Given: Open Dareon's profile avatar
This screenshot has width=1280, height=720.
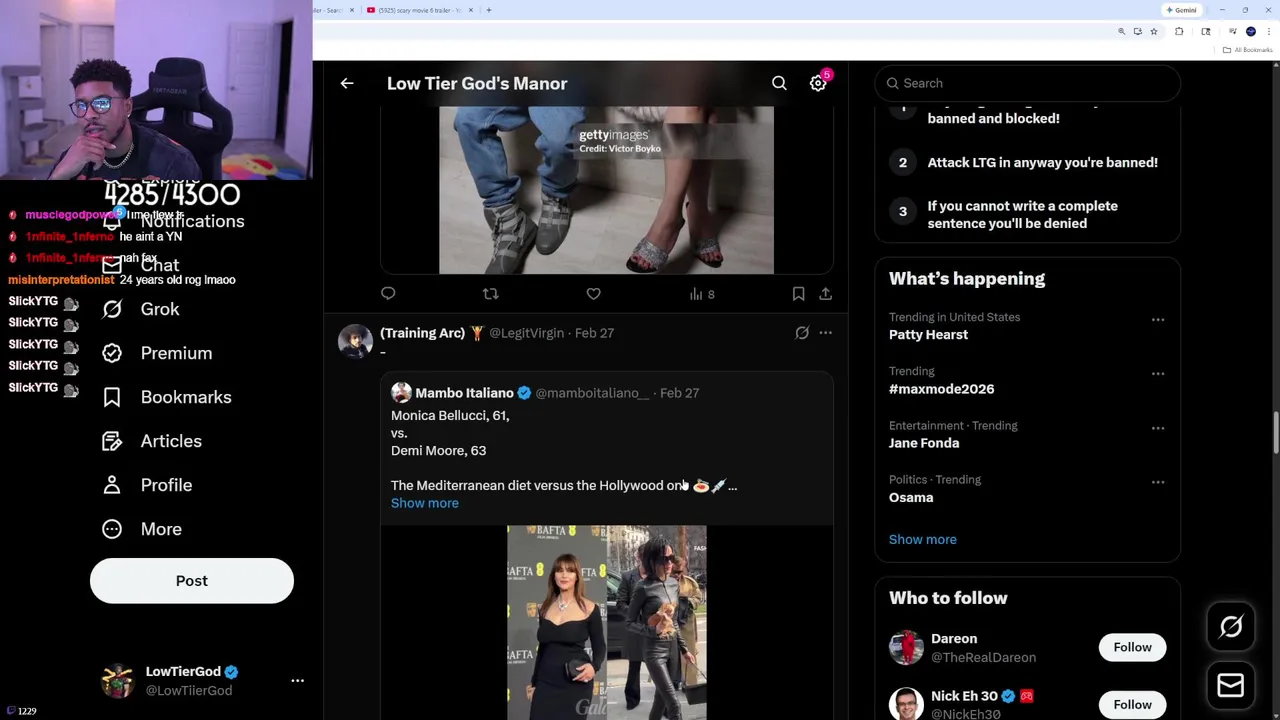Looking at the screenshot, I should pos(906,648).
